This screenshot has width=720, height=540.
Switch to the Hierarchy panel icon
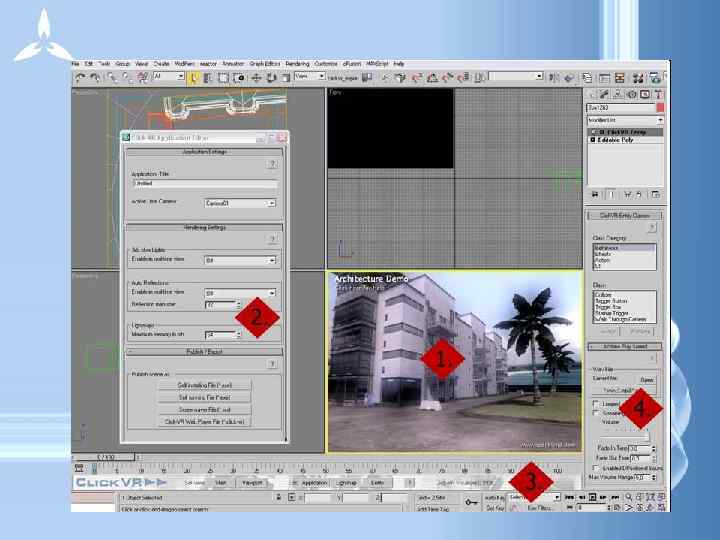(618, 94)
